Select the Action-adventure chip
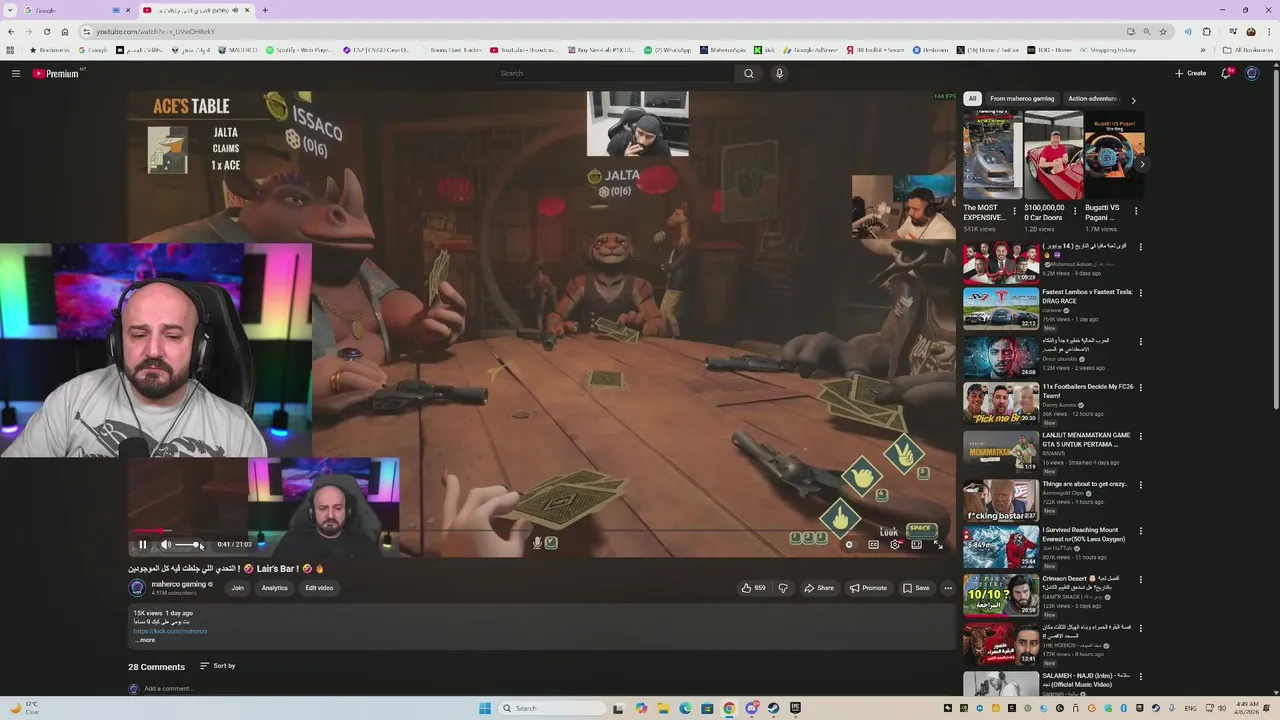The image size is (1280, 720). 1092,99
